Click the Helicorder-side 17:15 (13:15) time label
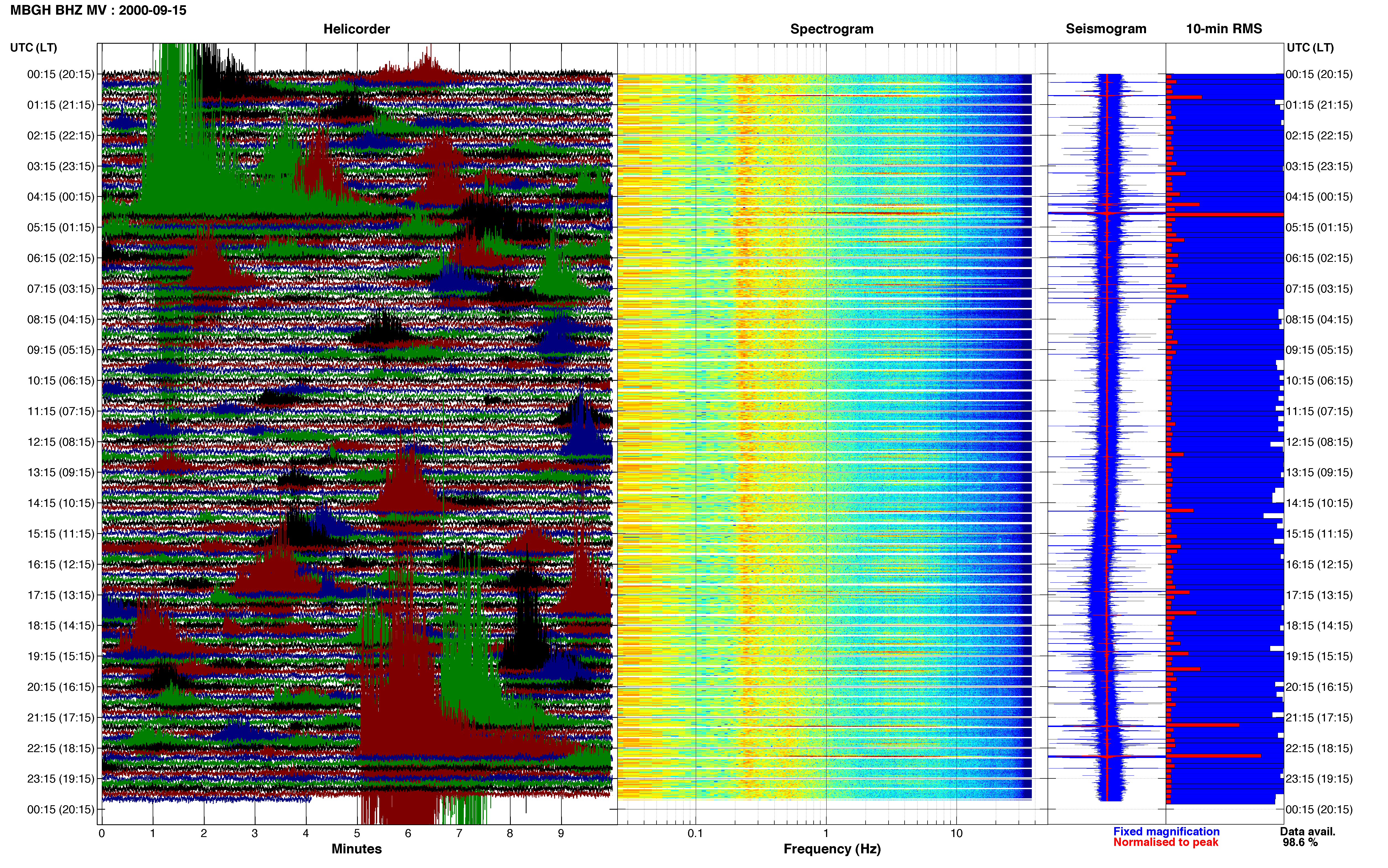Image resolution: width=1388 pixels, height=868 pixels. click(x=61, y=595)
